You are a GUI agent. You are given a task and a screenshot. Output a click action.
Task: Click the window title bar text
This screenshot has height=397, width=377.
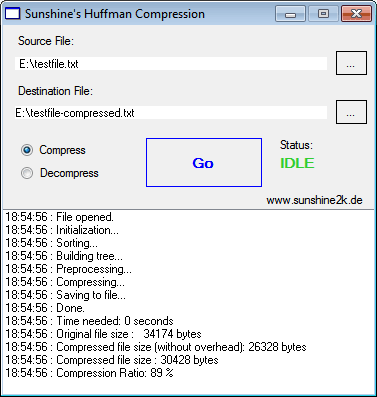point(115,14)
